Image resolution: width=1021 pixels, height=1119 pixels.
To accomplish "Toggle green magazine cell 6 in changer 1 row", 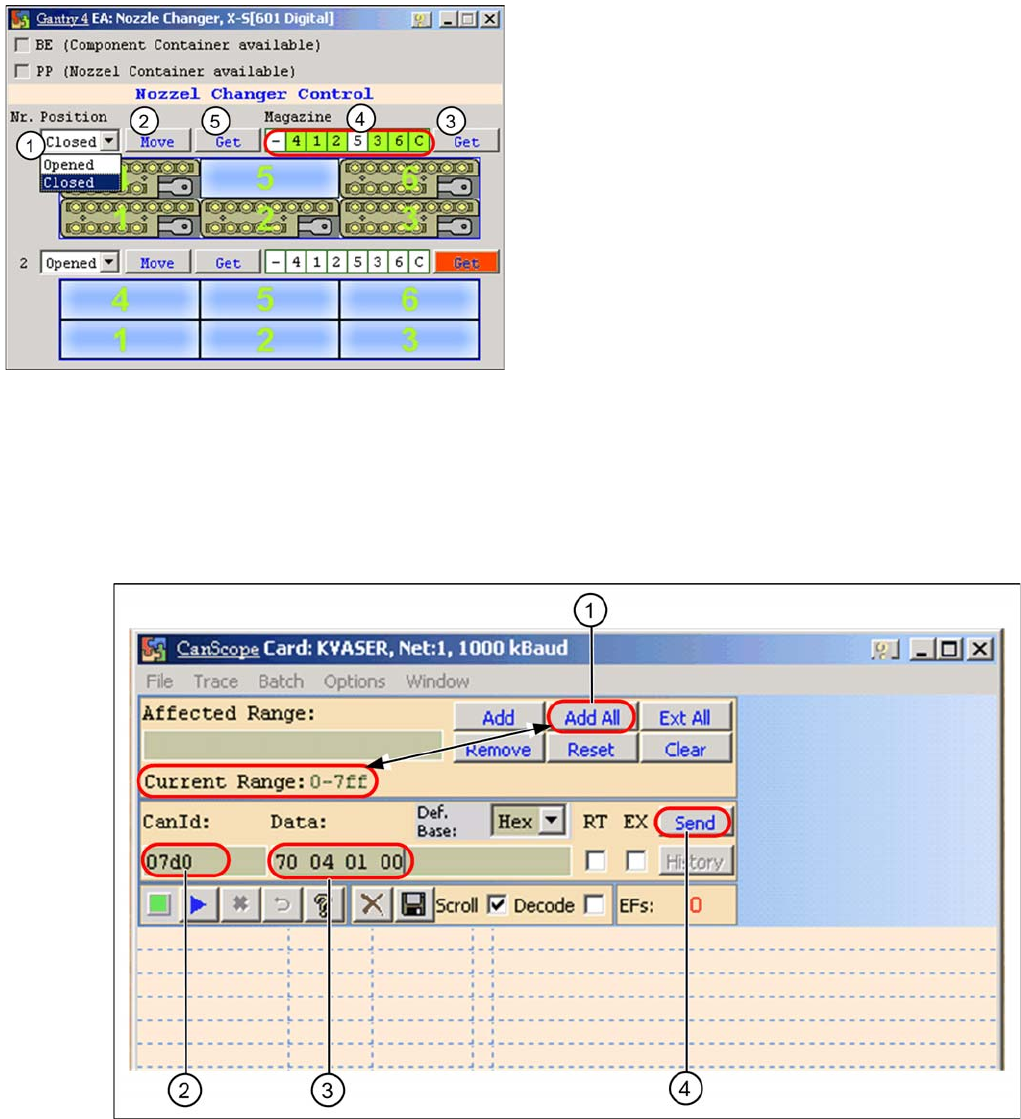I will point(399,141).
